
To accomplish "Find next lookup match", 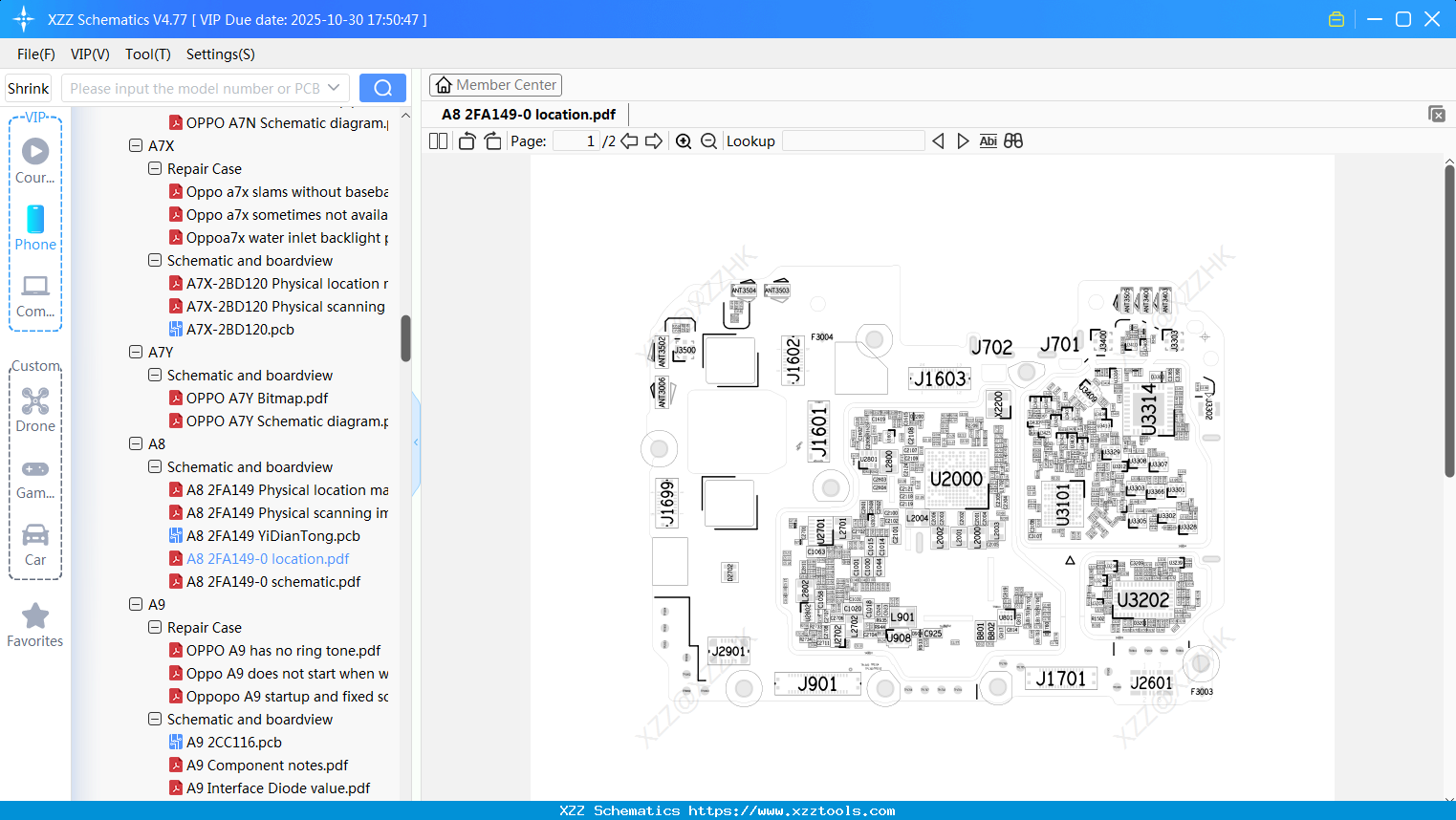I will click(963, 141).
